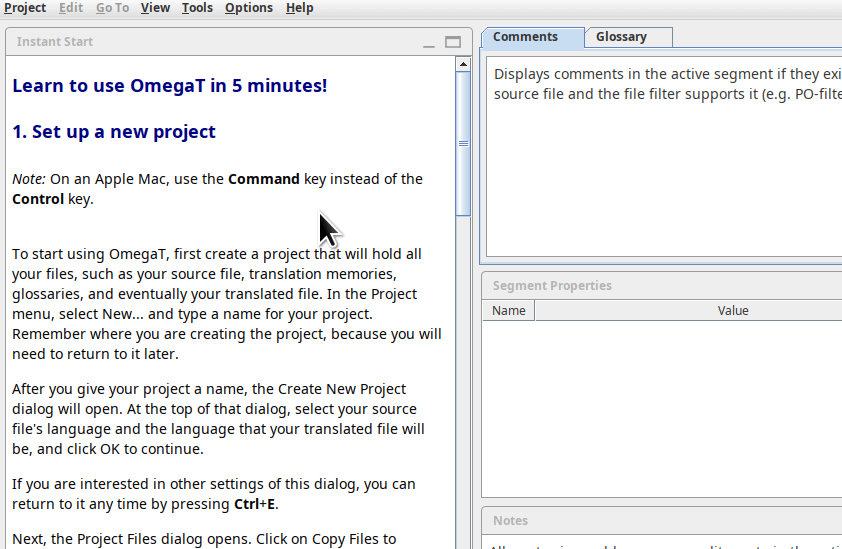Minimize the Instant Start pane

(429, 42)
